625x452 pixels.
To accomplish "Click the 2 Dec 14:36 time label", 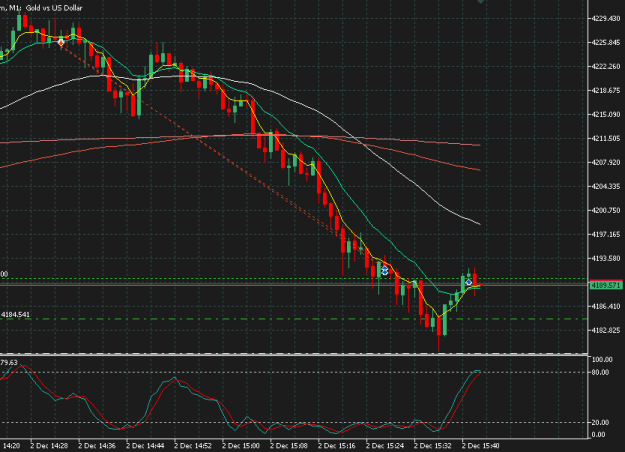I will 97,445.
